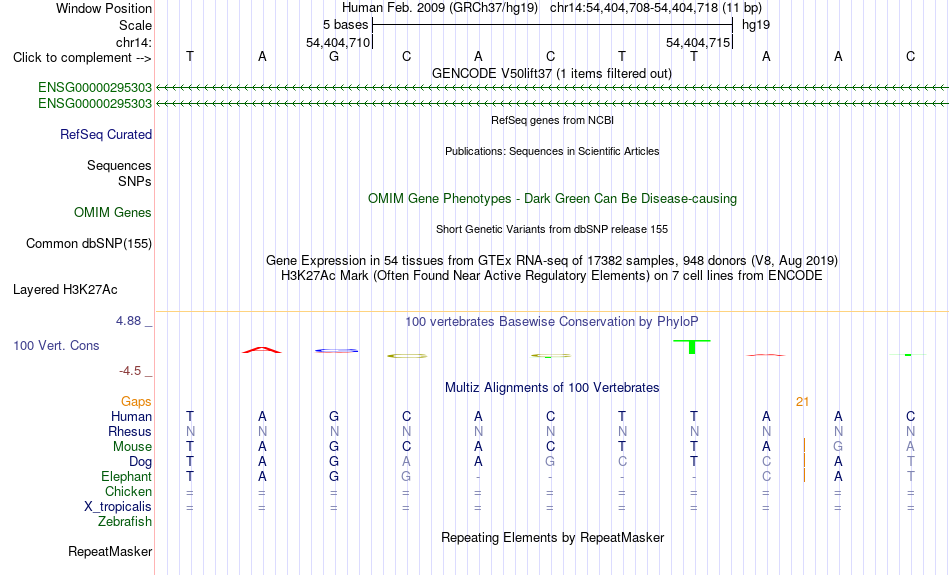Viewport: 950px width, 575px height.
Task: Click the Dog species label
Action: (x=140, y=462)
